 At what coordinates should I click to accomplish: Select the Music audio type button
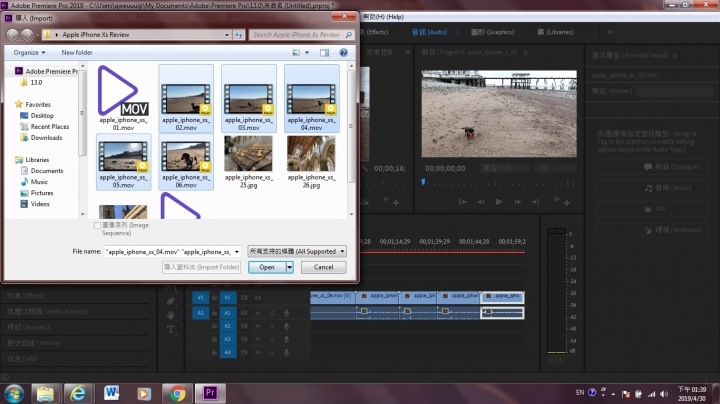coord(652,188)
